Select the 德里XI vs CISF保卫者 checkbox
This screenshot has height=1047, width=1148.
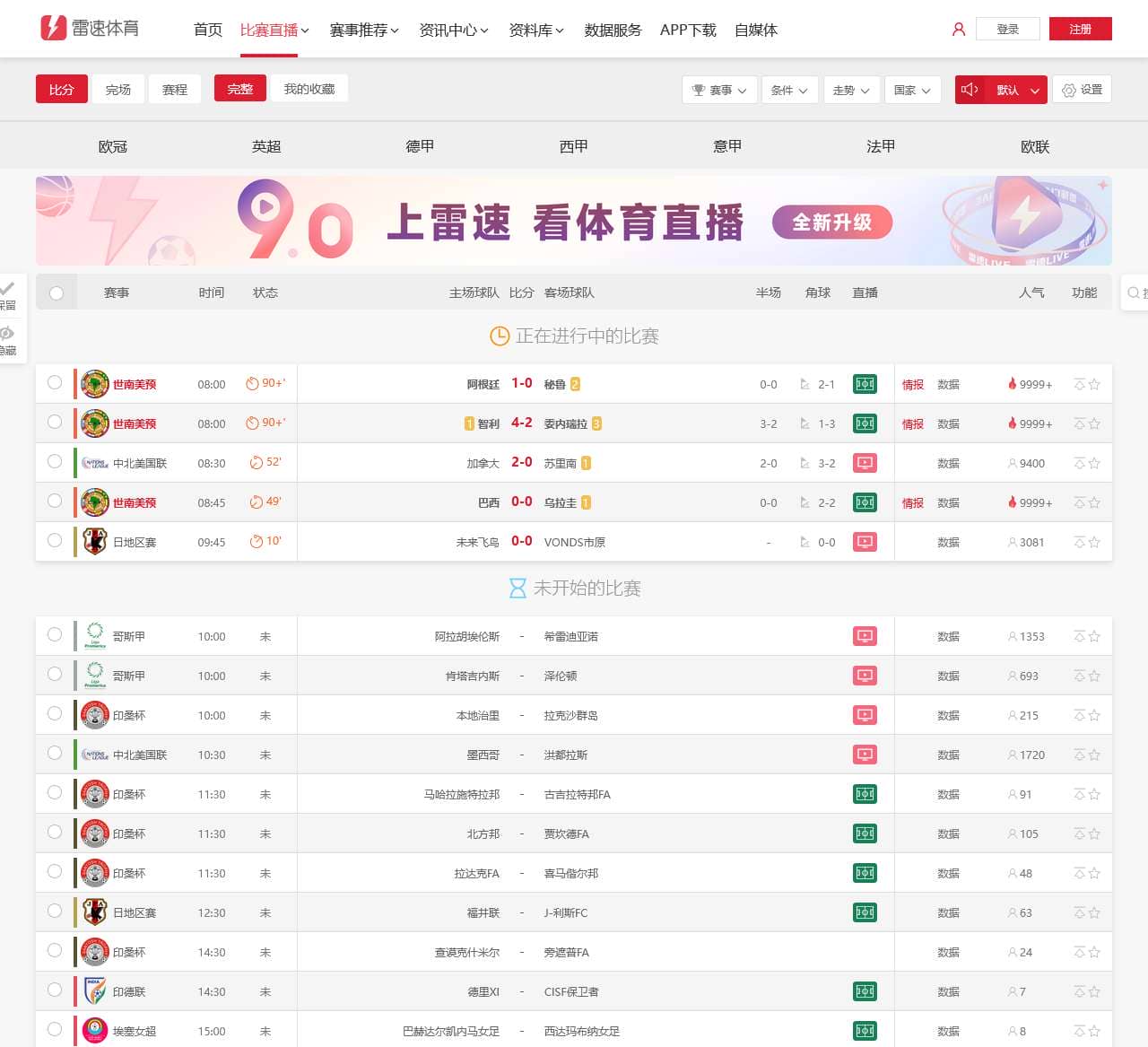pyautogui.click(x=55, y=990)
